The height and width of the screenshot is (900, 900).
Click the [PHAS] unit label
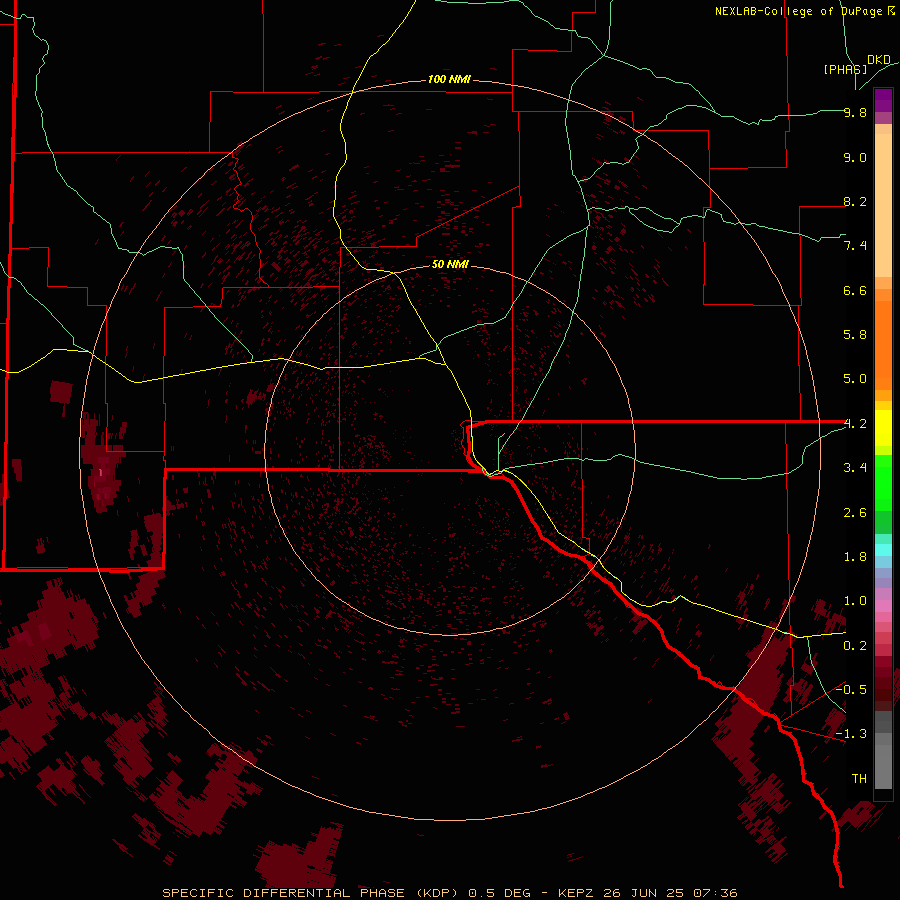(845, 69)
